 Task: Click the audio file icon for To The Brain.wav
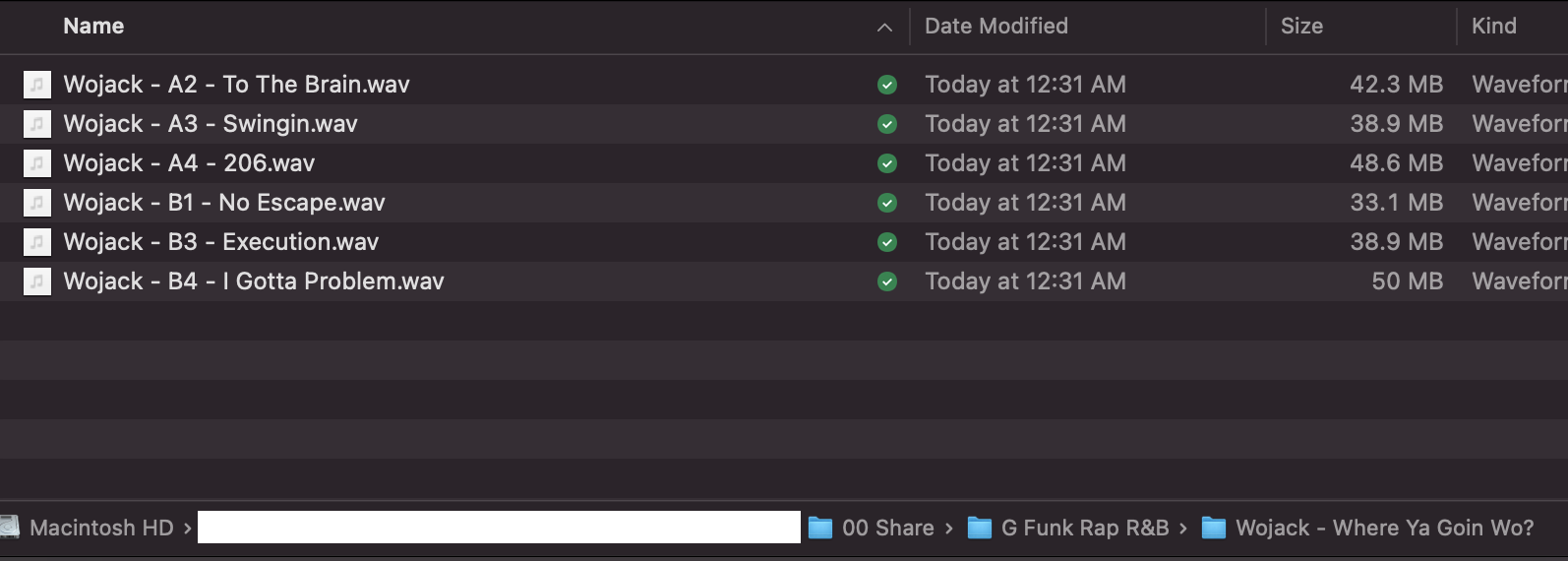point(36,85)
